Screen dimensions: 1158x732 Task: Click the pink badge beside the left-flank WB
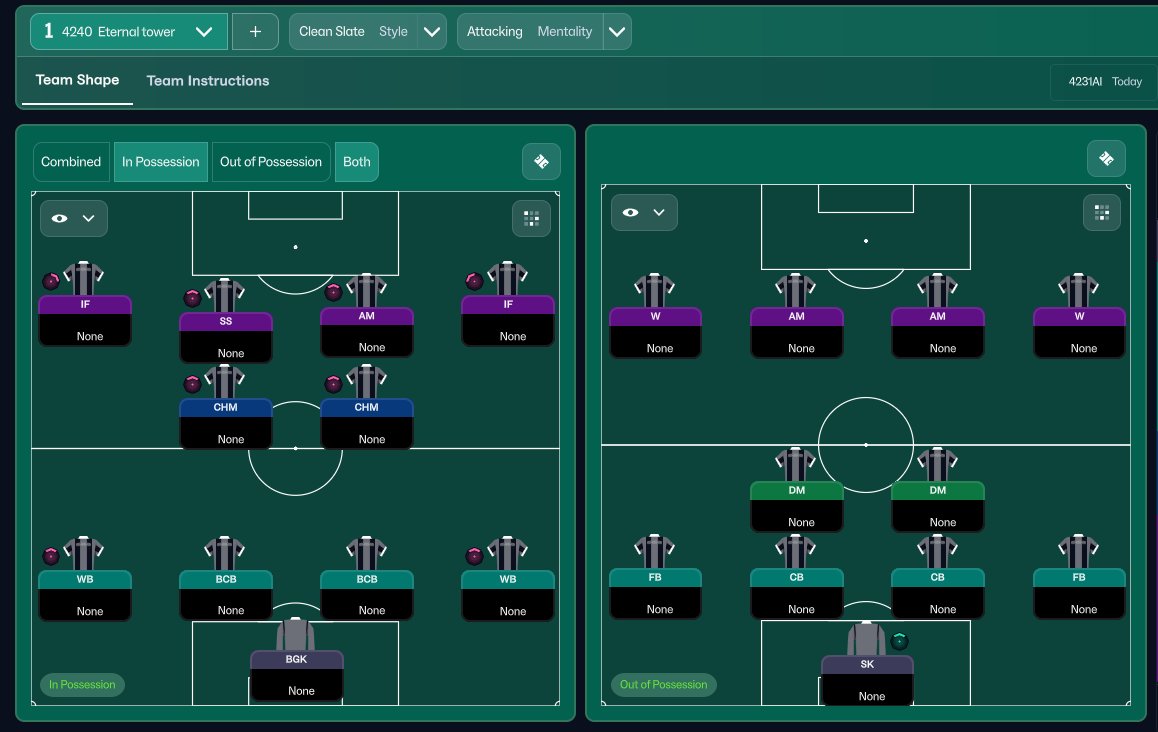51,555
